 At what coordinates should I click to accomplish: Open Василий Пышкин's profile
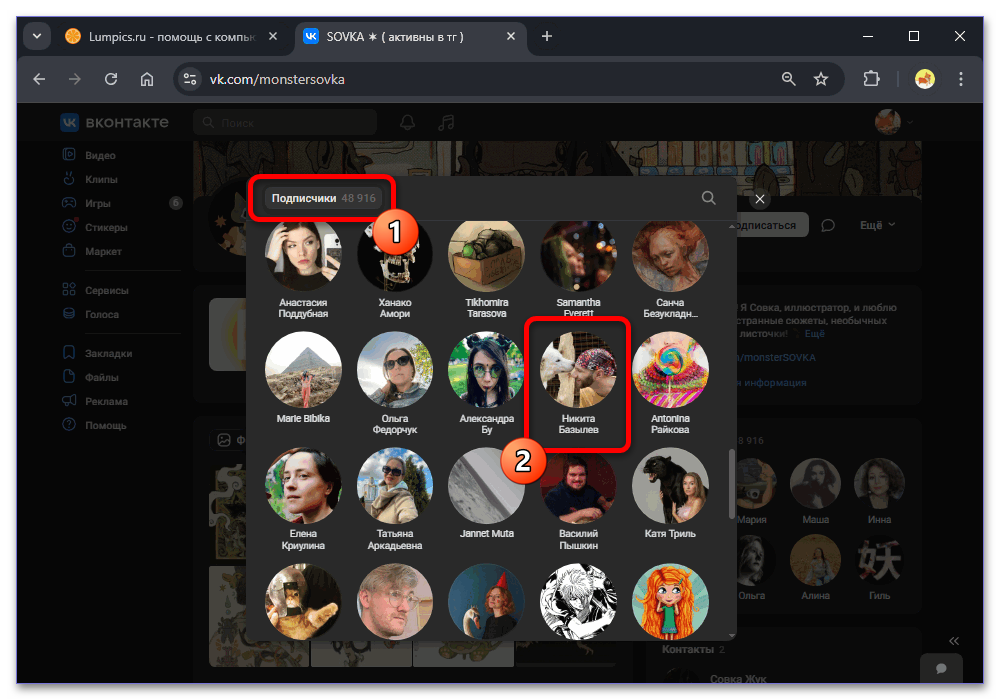tap(578, 499)
